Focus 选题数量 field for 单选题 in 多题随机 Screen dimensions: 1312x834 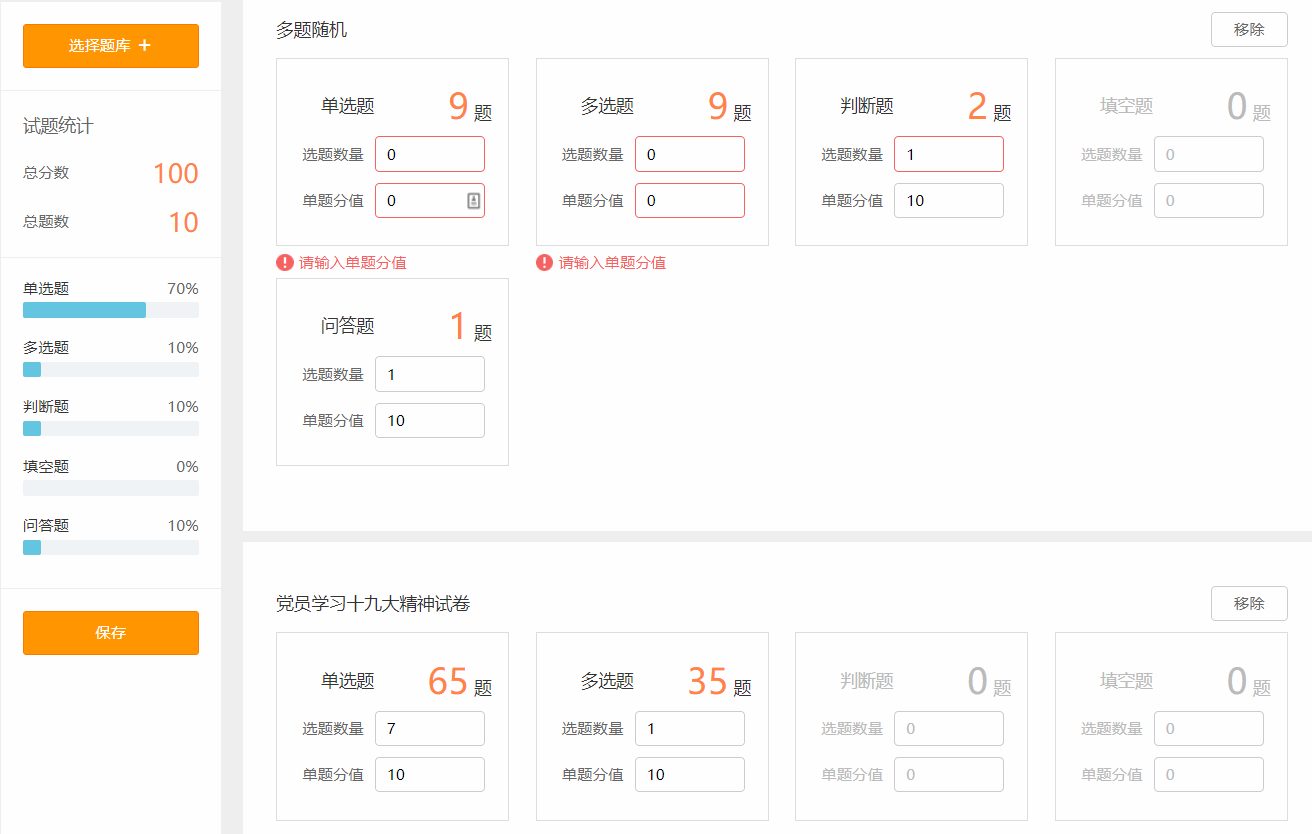tap(429, 155)
